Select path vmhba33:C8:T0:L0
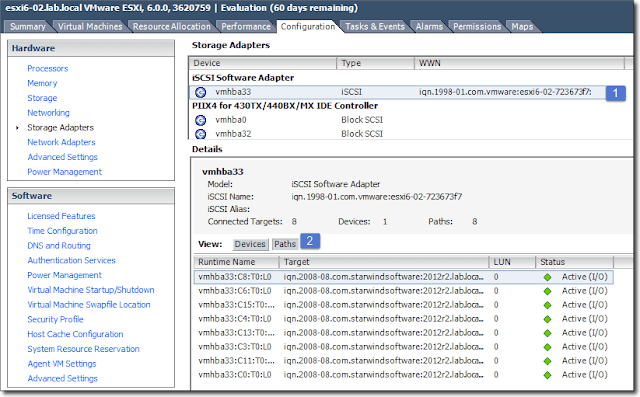 click(403, 277)
